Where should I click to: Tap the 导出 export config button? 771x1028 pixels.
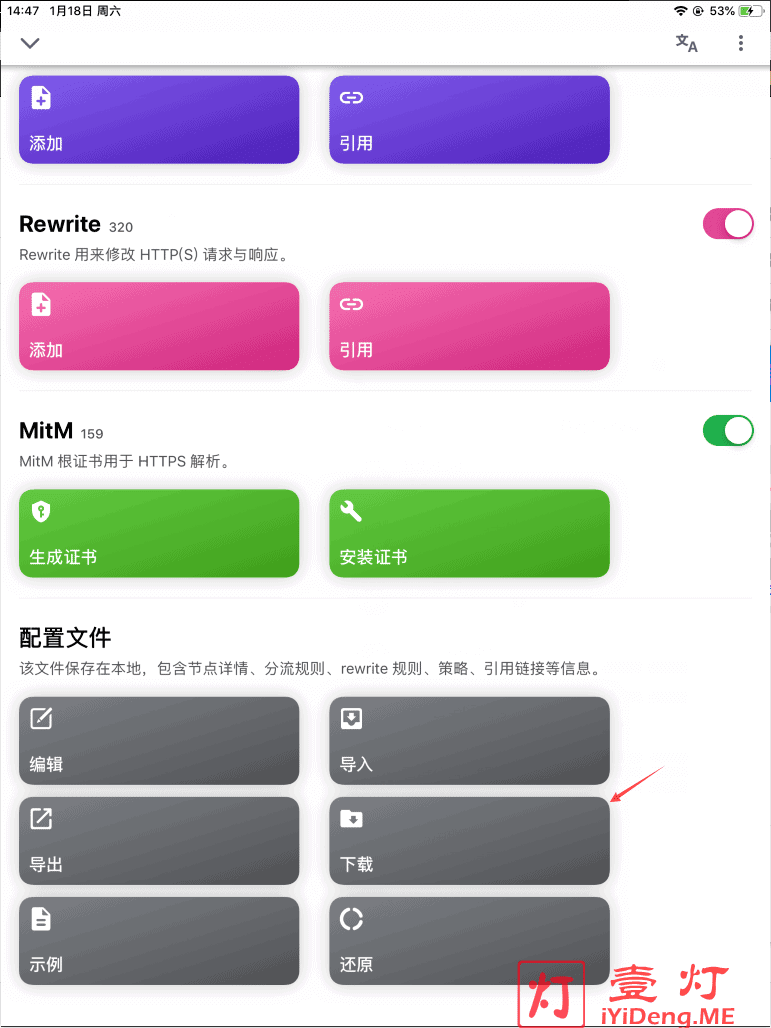tap(159, 840)
